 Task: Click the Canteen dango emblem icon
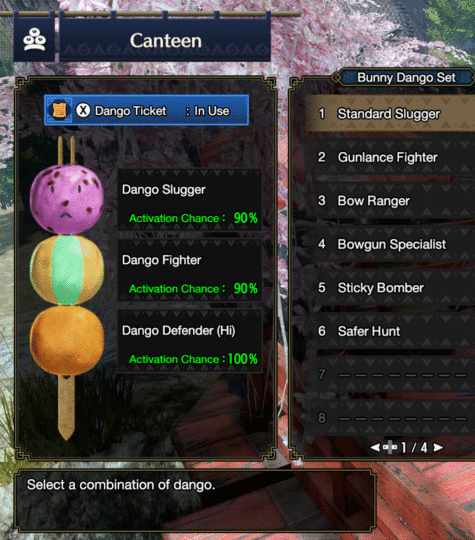coord(34,40)
